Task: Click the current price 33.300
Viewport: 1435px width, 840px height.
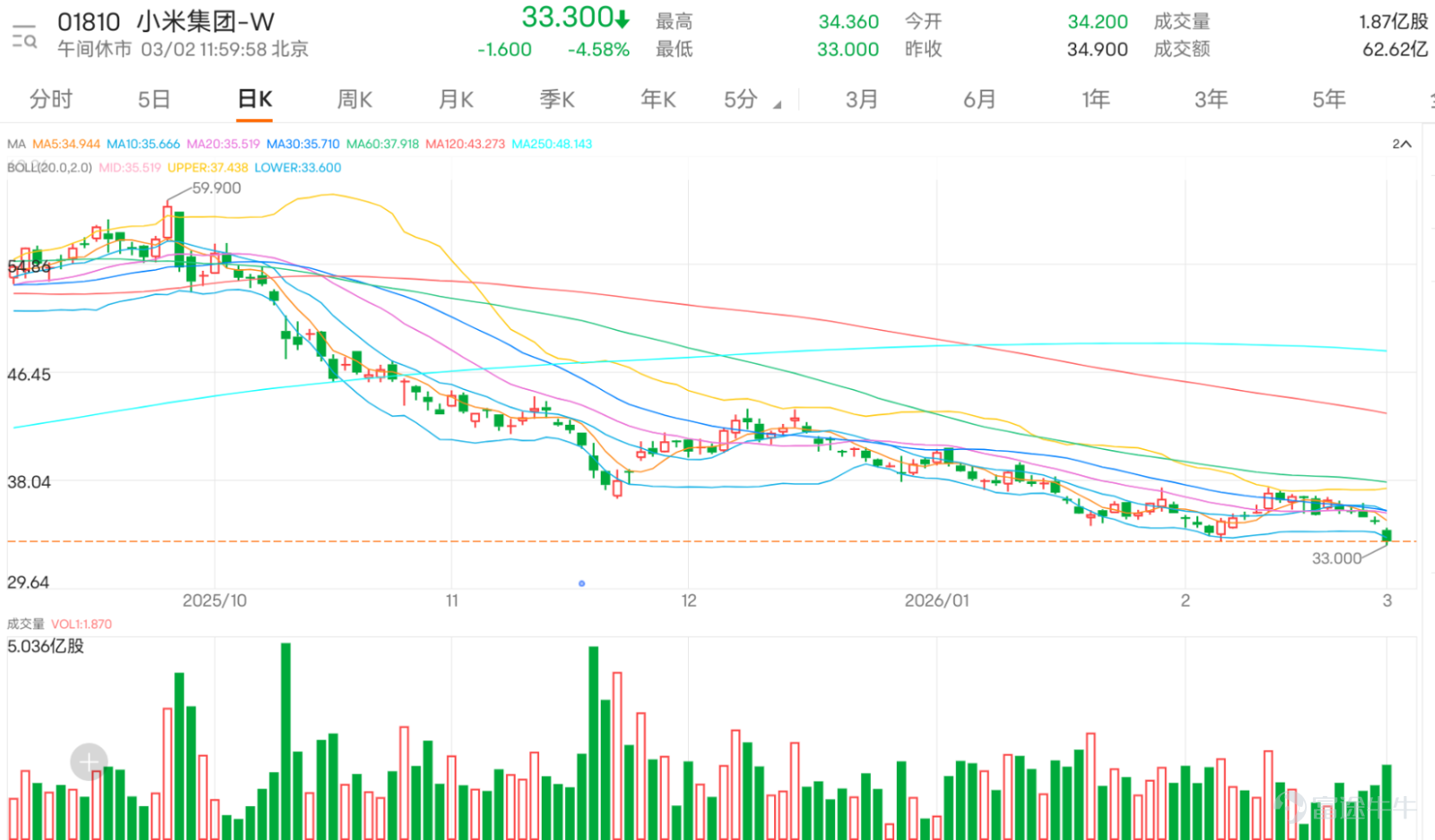Action: click(x=576, y=17)
